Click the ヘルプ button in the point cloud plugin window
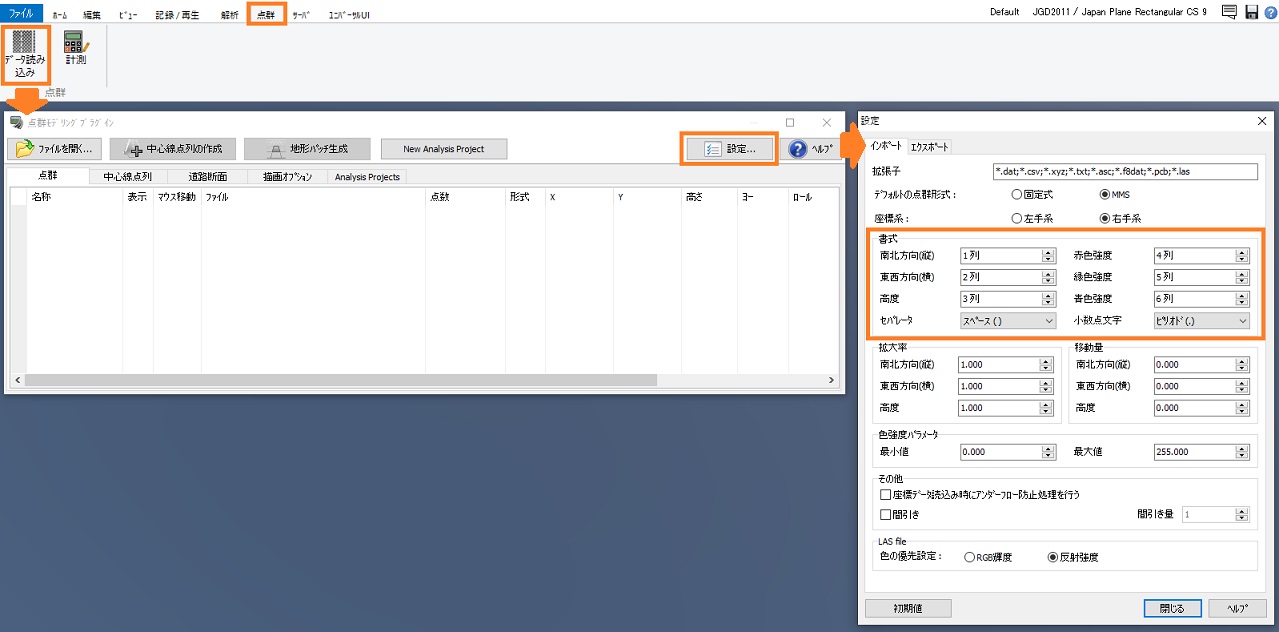The width and height of the screenshot is (1279, 632). pos(811,149)
